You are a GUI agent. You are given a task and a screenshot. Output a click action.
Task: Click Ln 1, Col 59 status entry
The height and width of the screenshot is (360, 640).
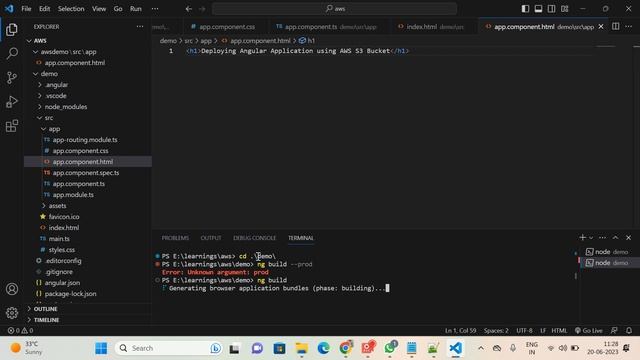pos(460,331)
